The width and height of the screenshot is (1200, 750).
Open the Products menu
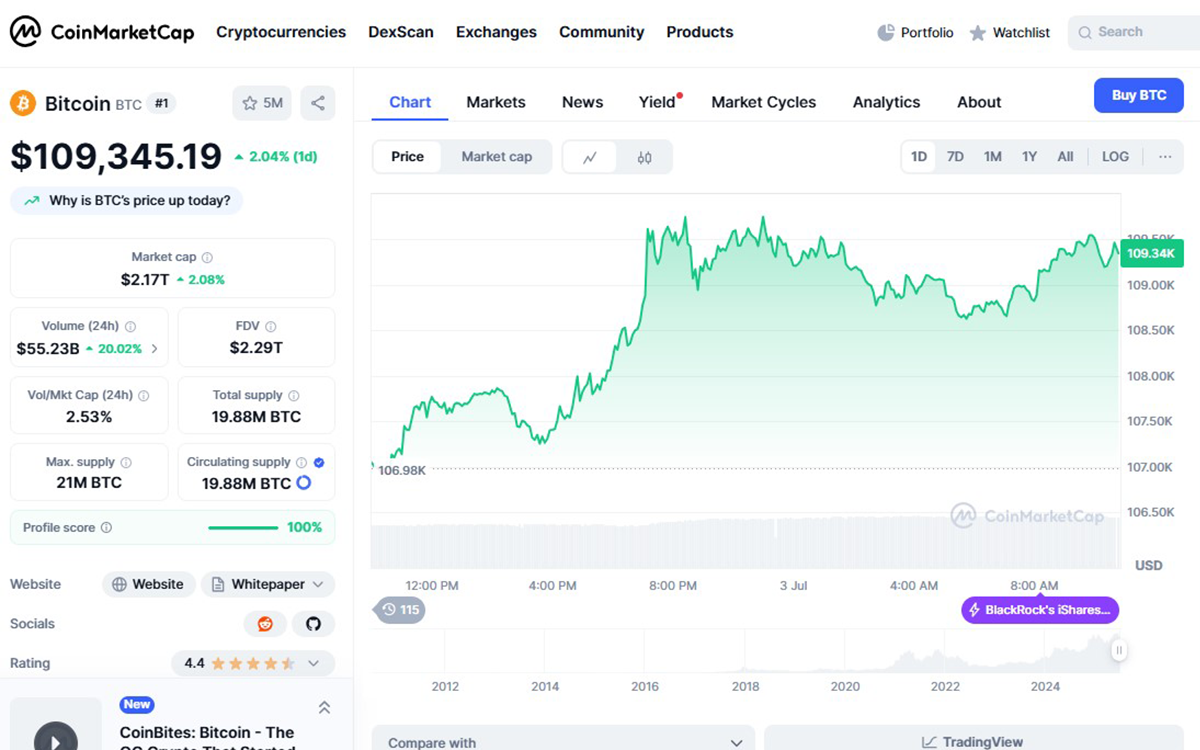point(700,32)
